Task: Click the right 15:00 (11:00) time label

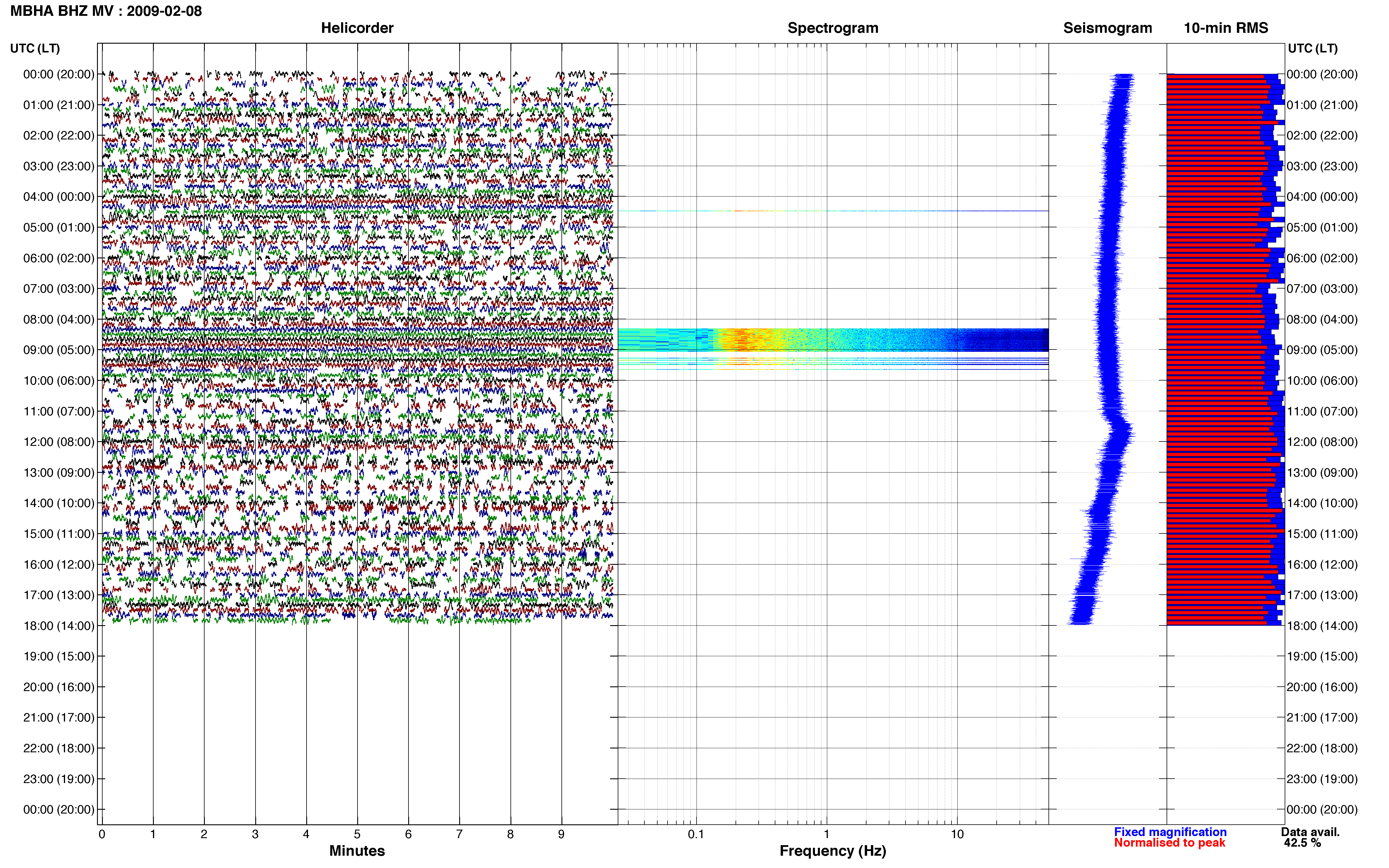Action: (1322, 534)
